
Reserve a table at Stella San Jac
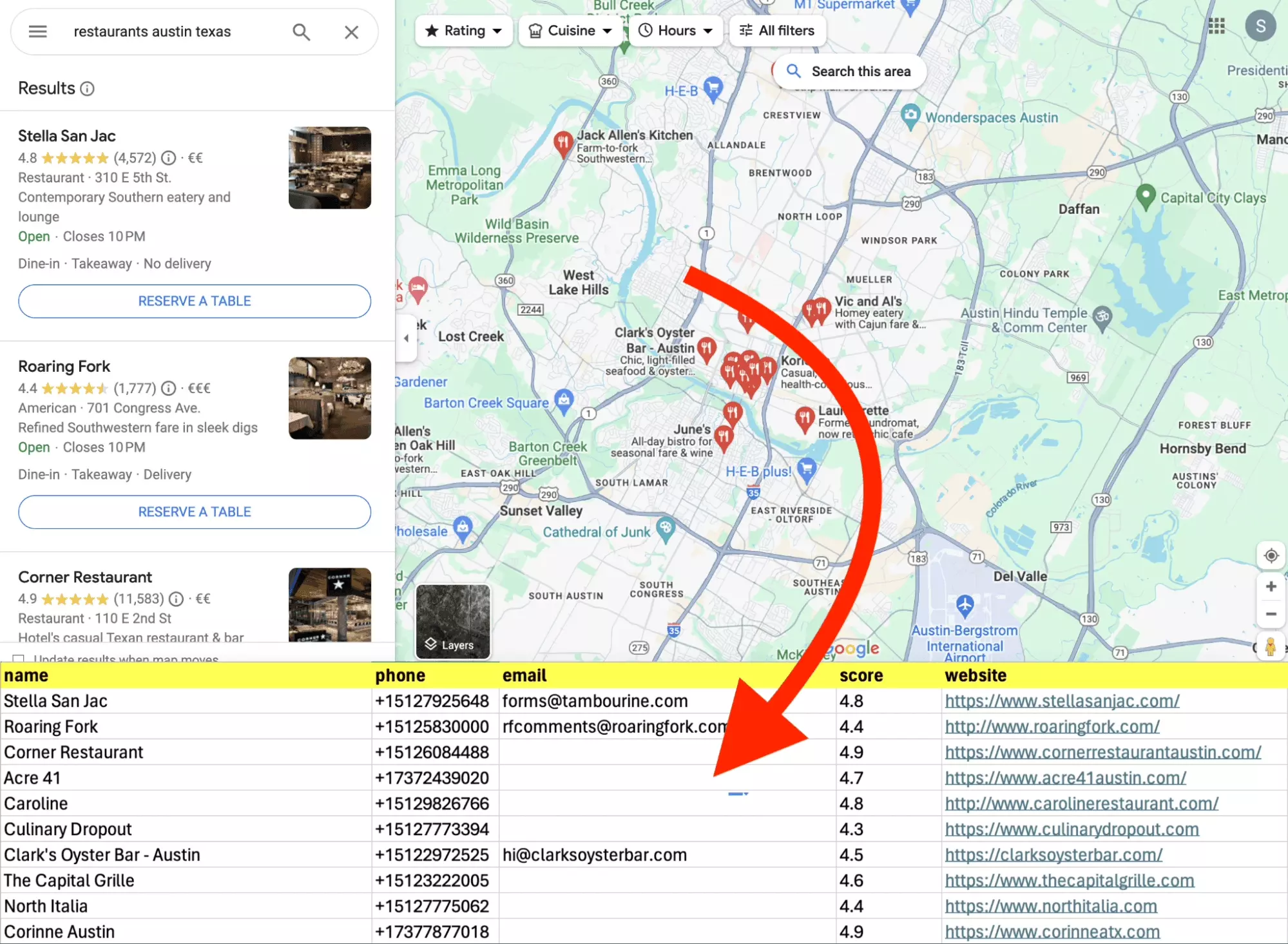tap(194, 301)
